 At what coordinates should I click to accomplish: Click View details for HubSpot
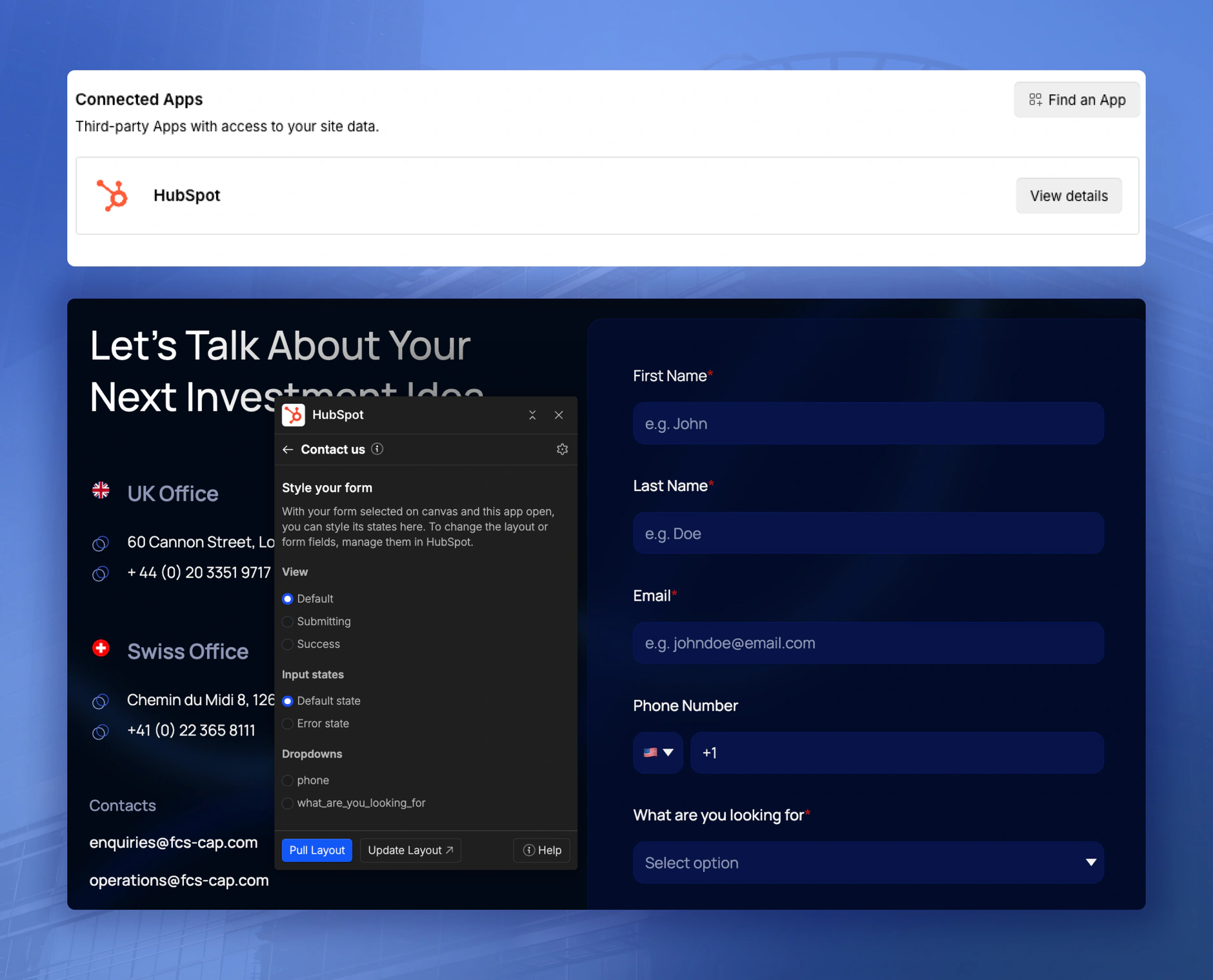(1068, 195)
